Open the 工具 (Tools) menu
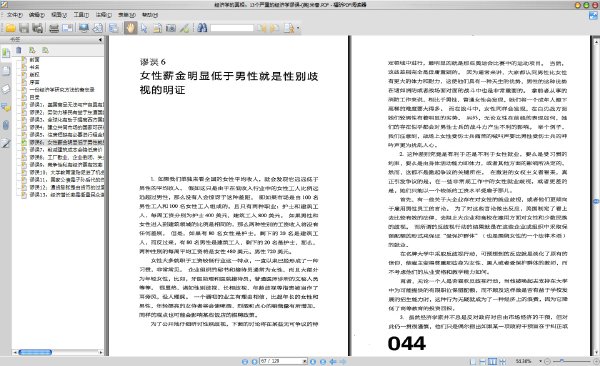Screen dimensions: 600x366 pyautogui.click(x=81, y=15)
